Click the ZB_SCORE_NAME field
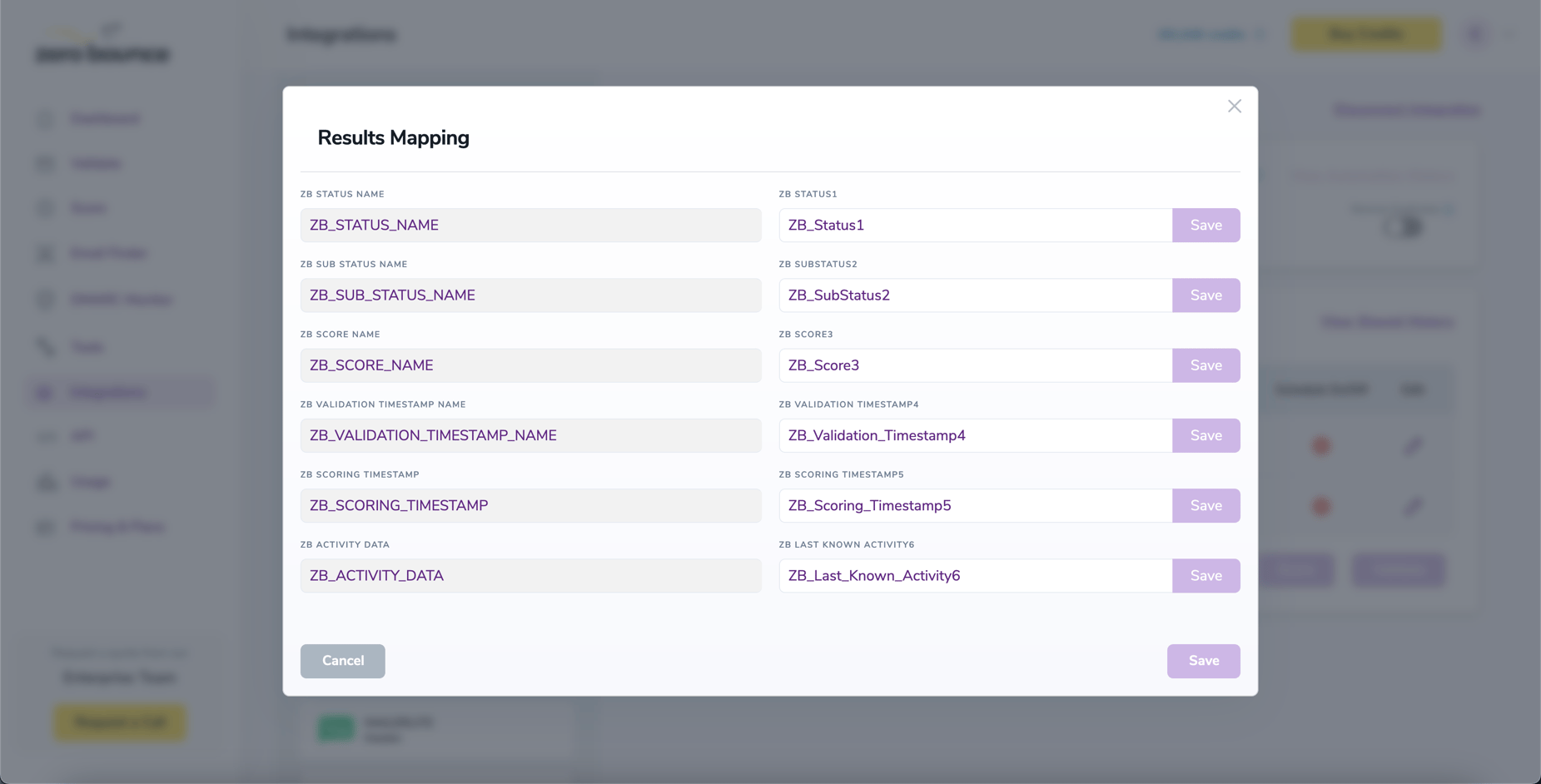Image resolution: width=1541 pixels, height=784 pixels. tap(530, 365)
